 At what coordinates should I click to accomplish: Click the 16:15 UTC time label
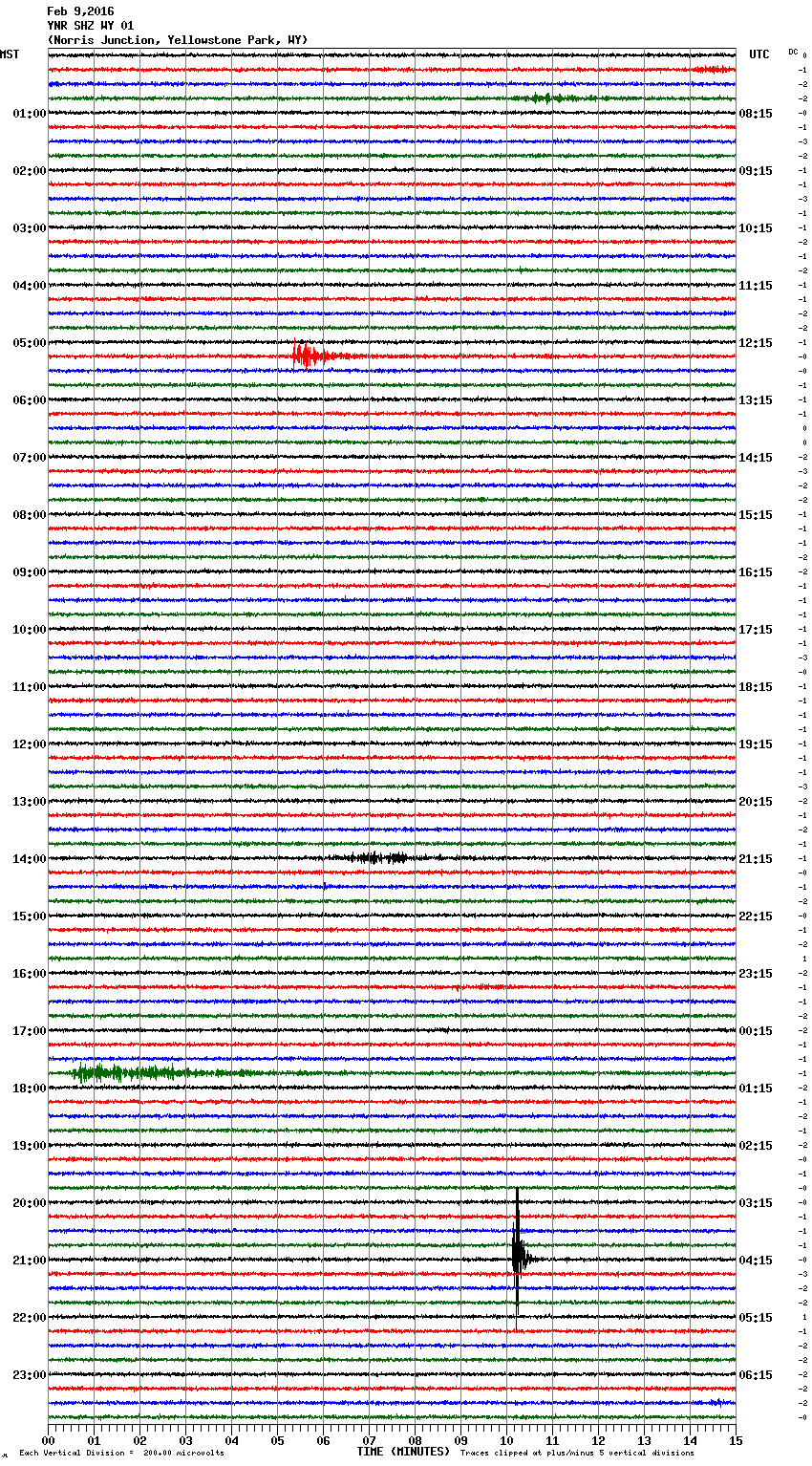point(756,572)
